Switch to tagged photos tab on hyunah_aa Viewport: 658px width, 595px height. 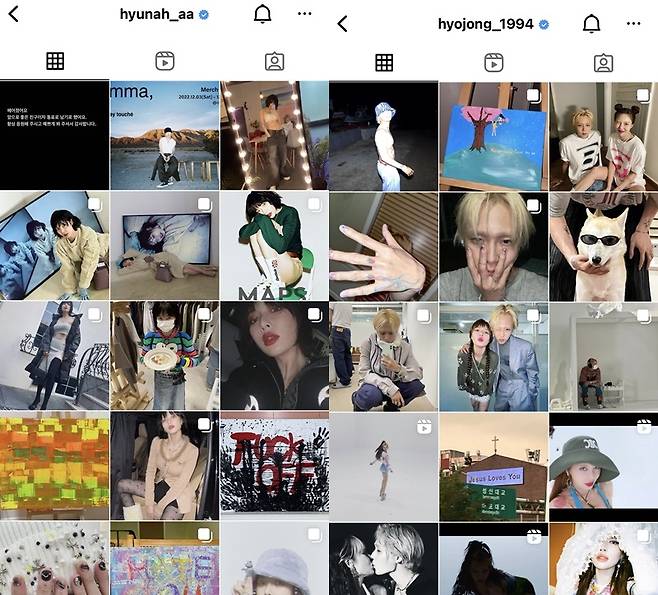(x=273, y=61)
